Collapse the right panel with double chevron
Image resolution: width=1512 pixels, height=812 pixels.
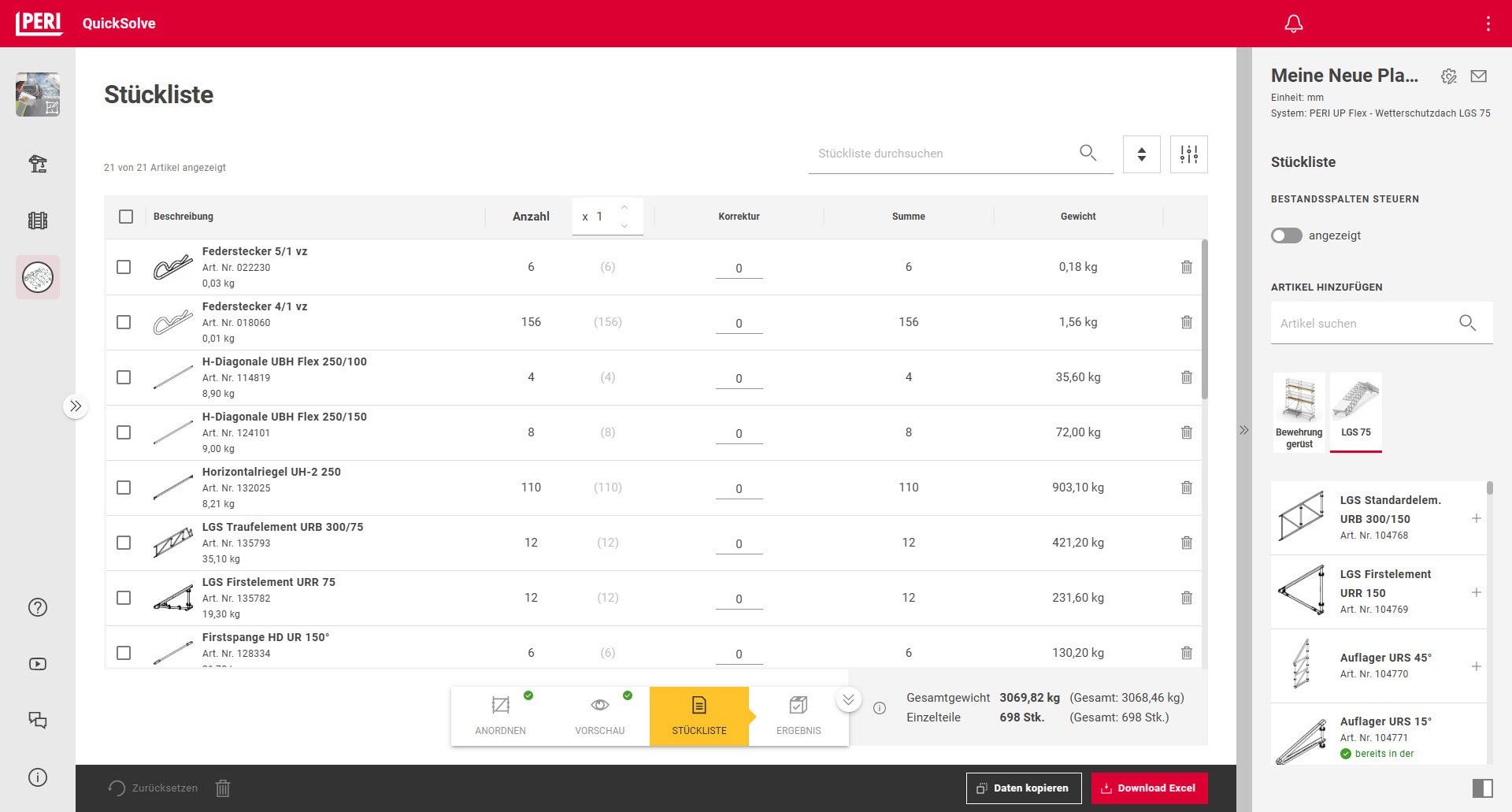(x=1243, y=430)
